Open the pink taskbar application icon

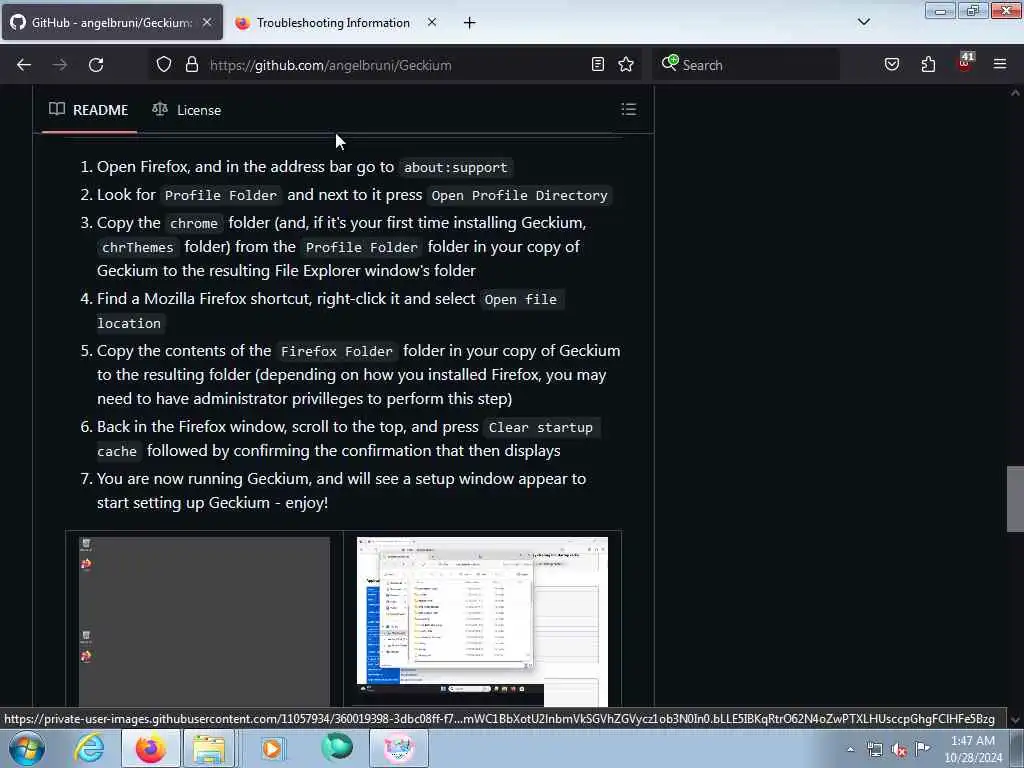(x=399, y=748)
